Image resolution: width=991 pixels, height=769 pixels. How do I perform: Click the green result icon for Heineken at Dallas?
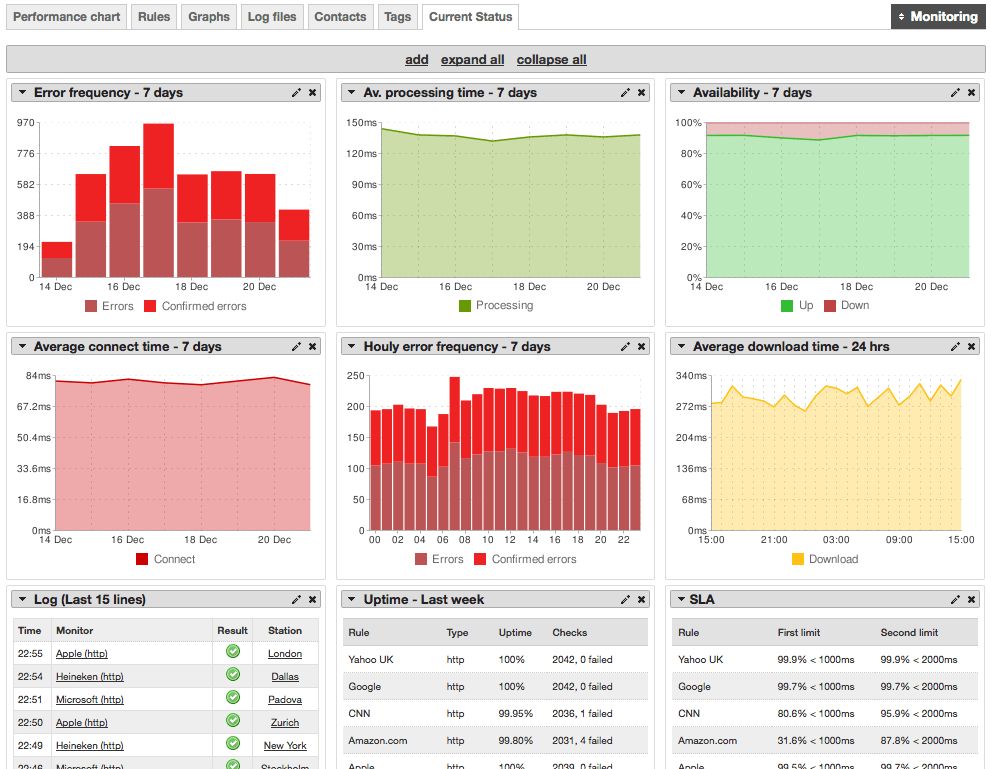(x=232, y=676)
